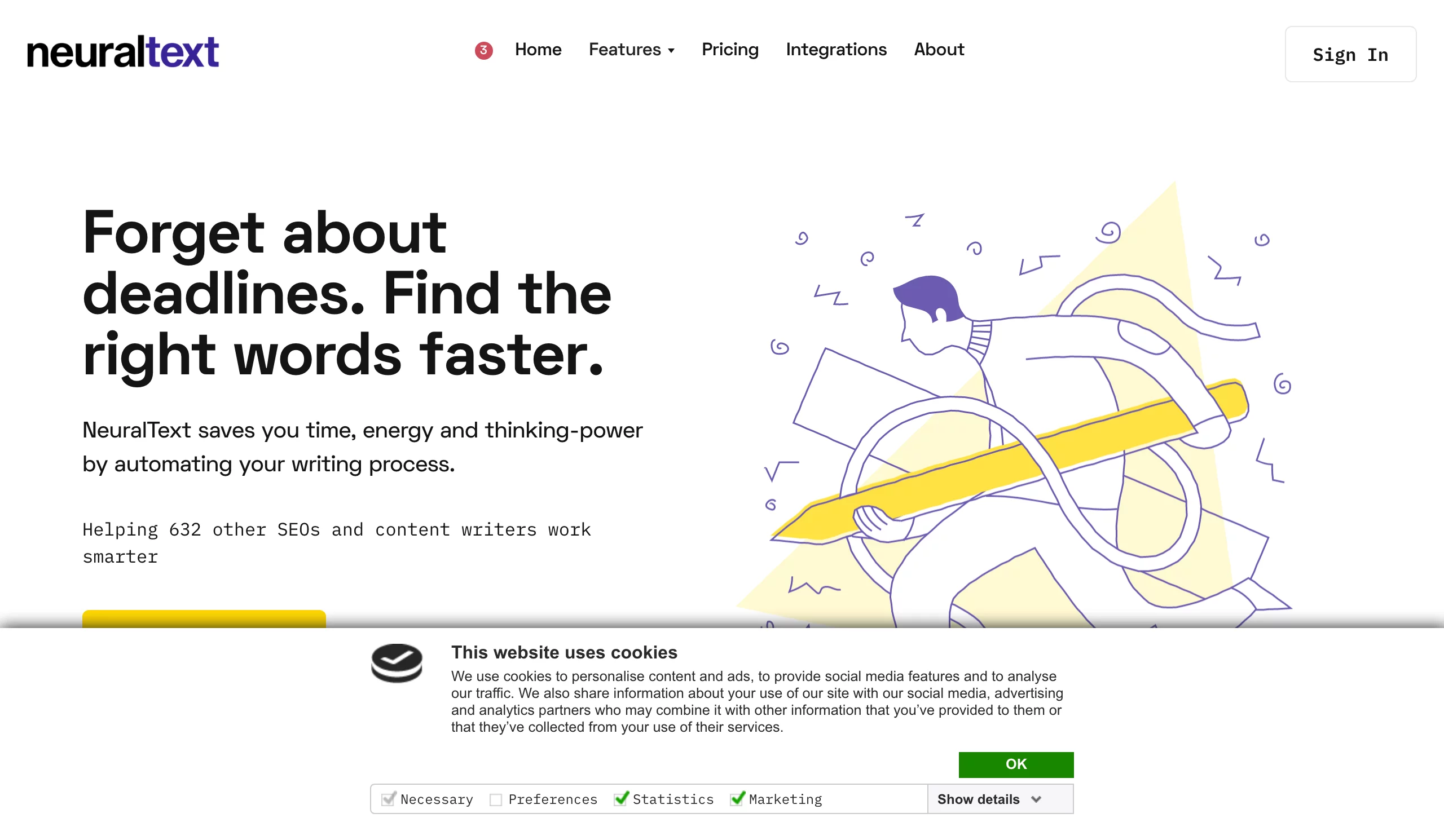The width and height of the screenshot is (1444, 840).
Task: Click the yellow call-to-action button
Action: [x=204, y=618]
